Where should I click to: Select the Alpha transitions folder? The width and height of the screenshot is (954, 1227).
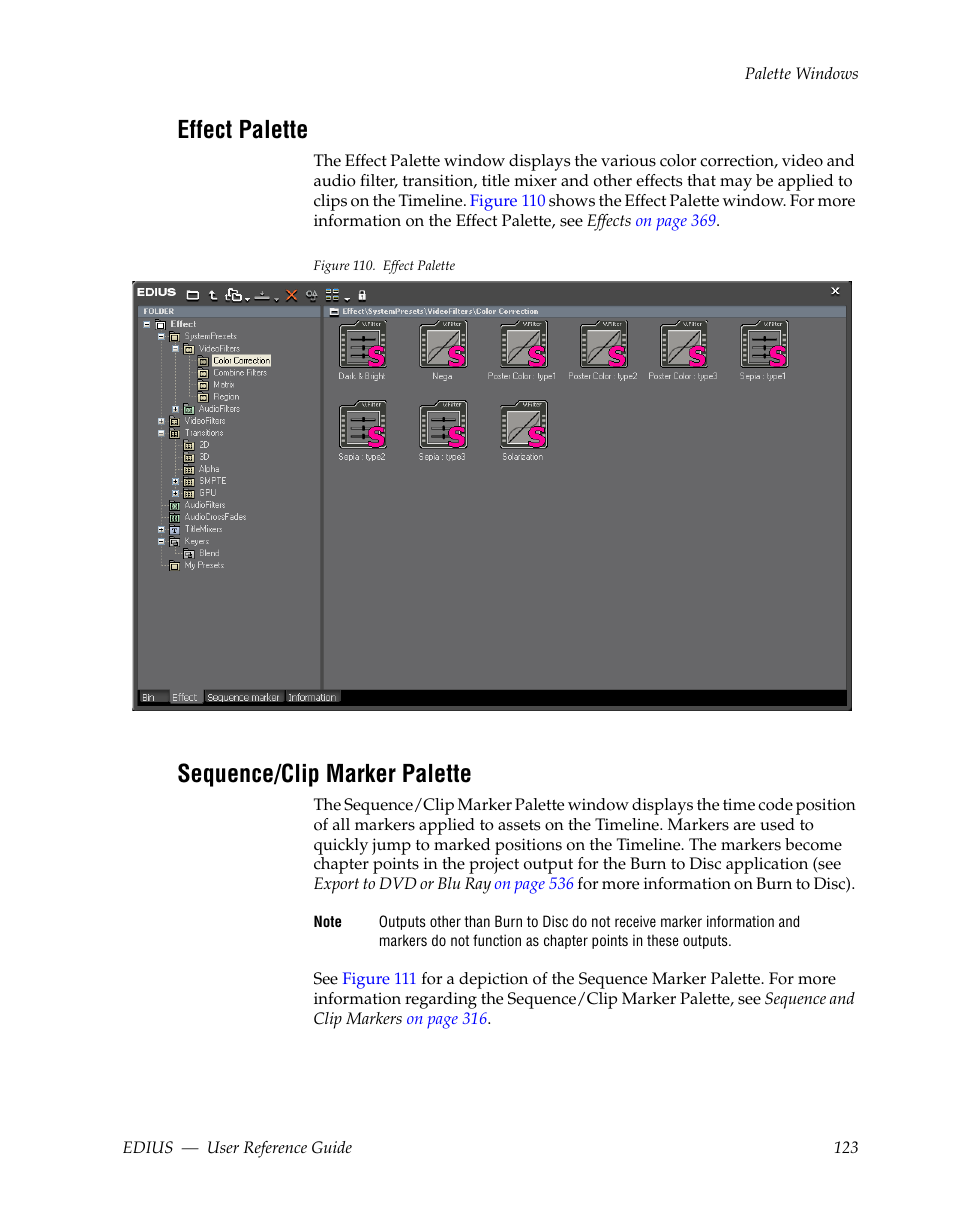pos(209,469)
